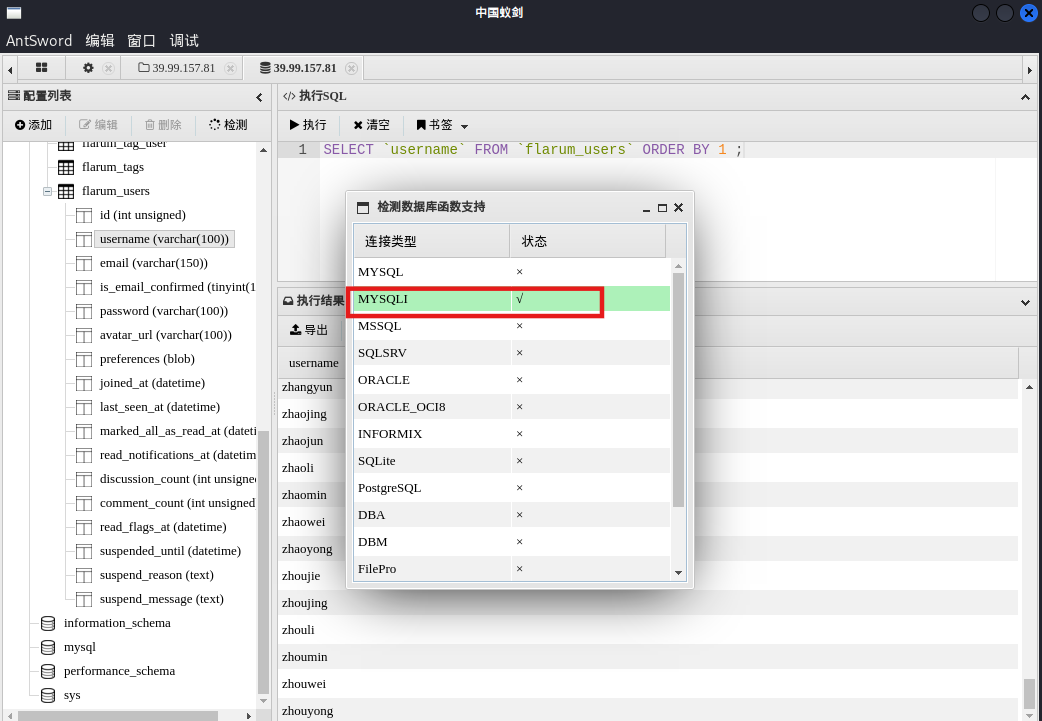Click the information_schema database icon
This screenshot has height=721, width=1042.
point(48,623)
